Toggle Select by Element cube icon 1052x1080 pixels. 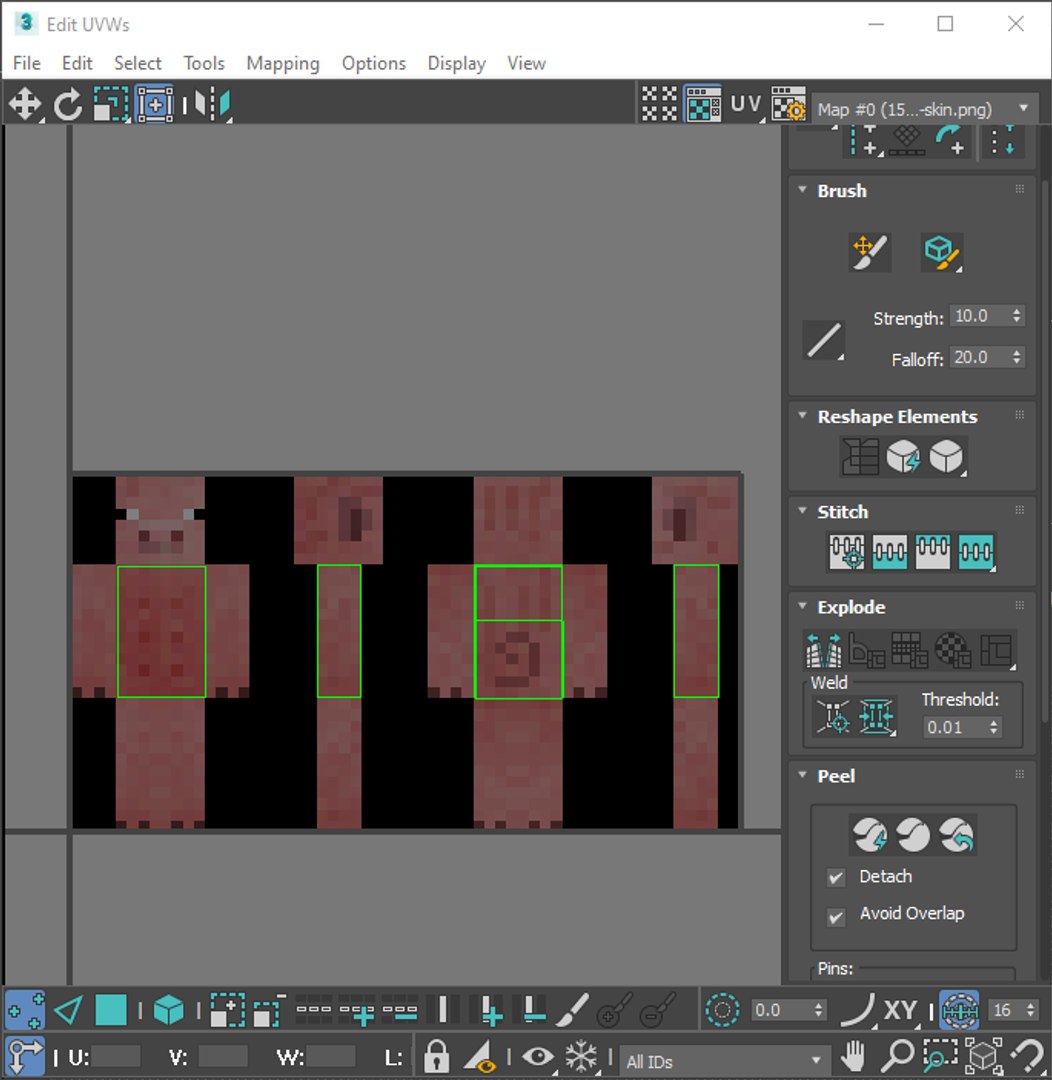click(x=169, y=1010)
